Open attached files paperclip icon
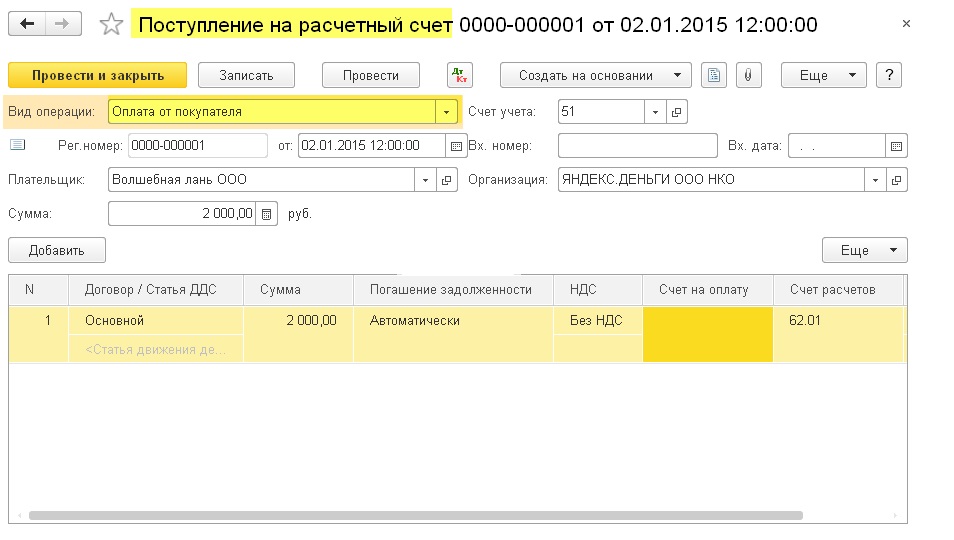This screenshot has width=954, height=540. coord(748,75)
